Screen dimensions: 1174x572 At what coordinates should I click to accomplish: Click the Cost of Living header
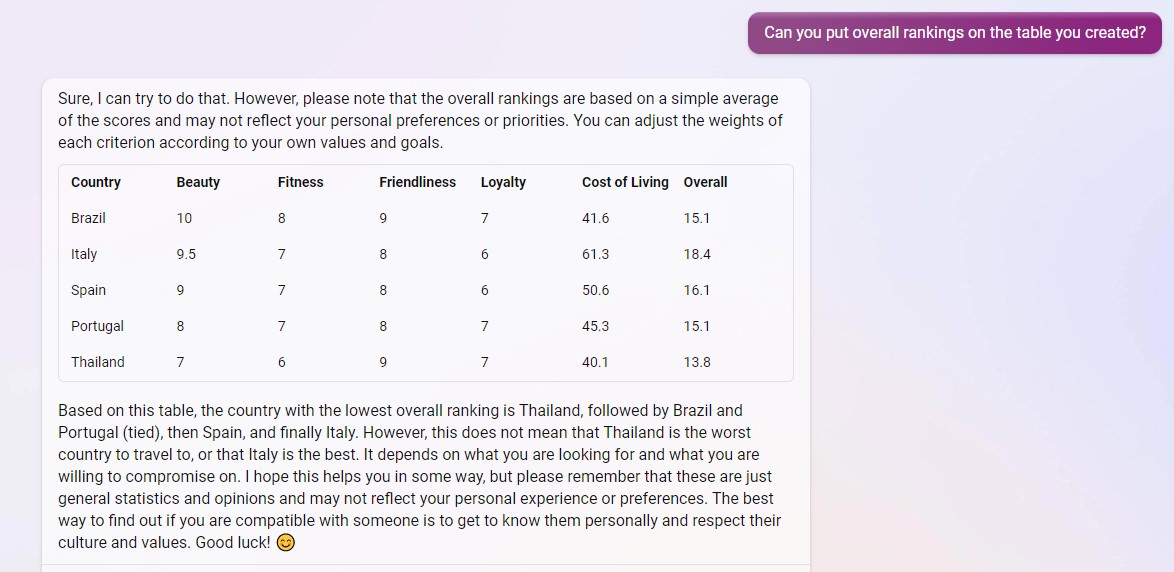(625, 182)
